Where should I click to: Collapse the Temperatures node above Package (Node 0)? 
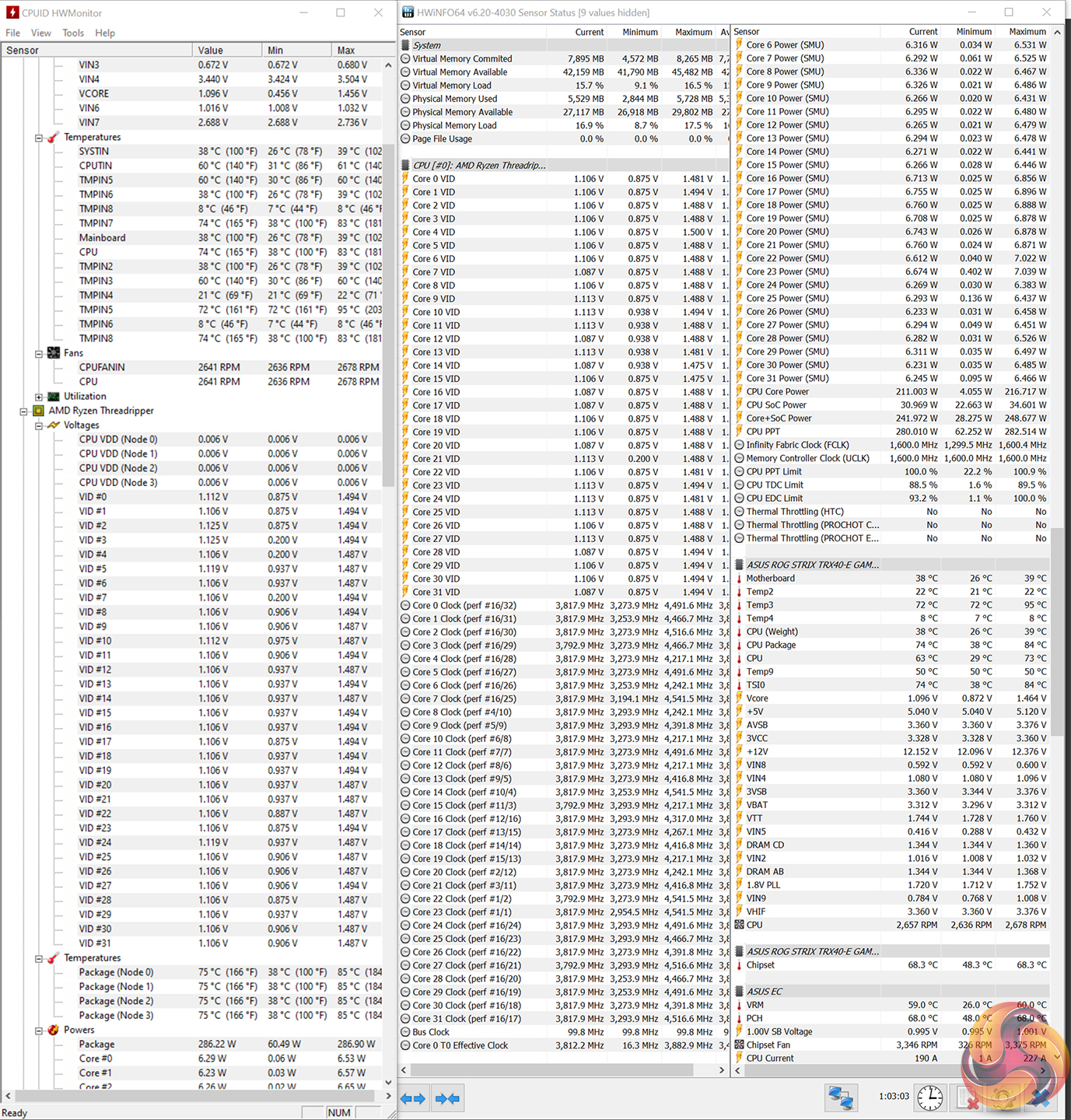38,958
